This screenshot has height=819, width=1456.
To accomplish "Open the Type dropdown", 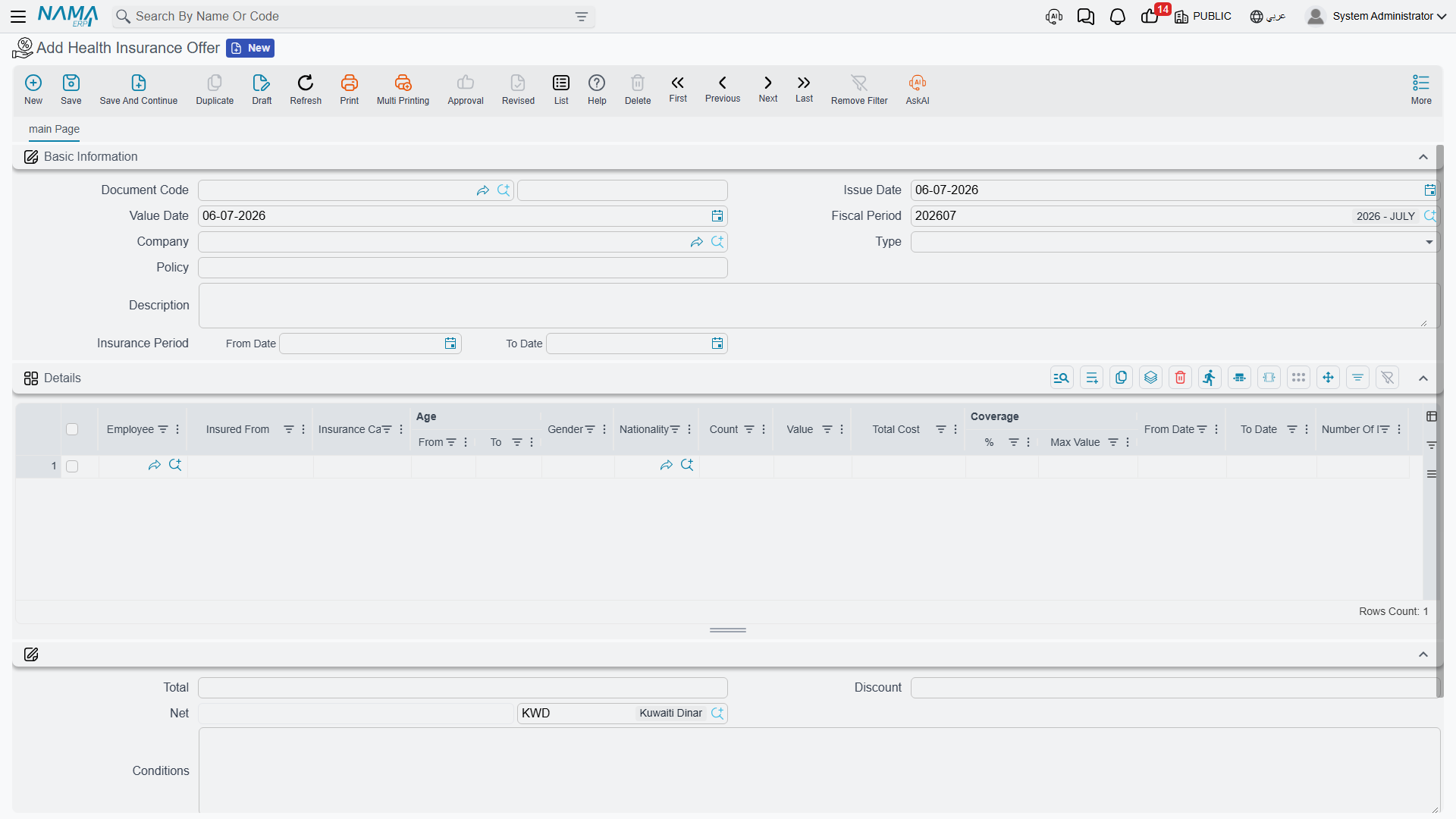I will (1174, 242).
